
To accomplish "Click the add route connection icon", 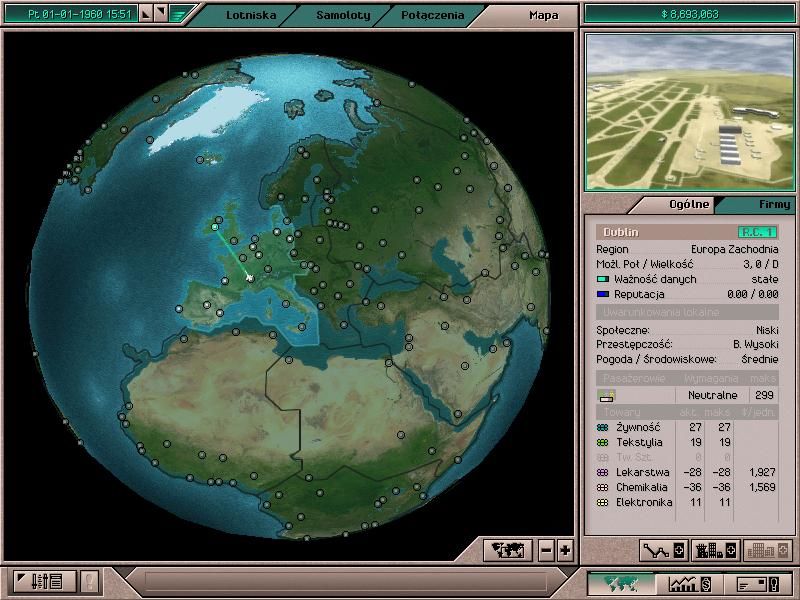I will pyautogui.click(x=664, y=550).
